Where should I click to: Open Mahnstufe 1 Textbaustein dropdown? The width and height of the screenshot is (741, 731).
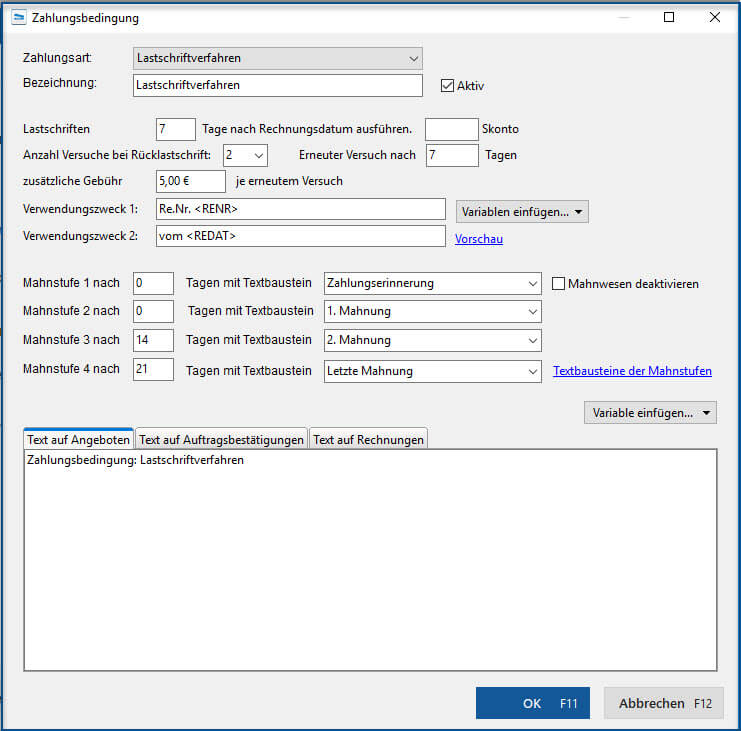pyautogui.click(x=433, y=283)
